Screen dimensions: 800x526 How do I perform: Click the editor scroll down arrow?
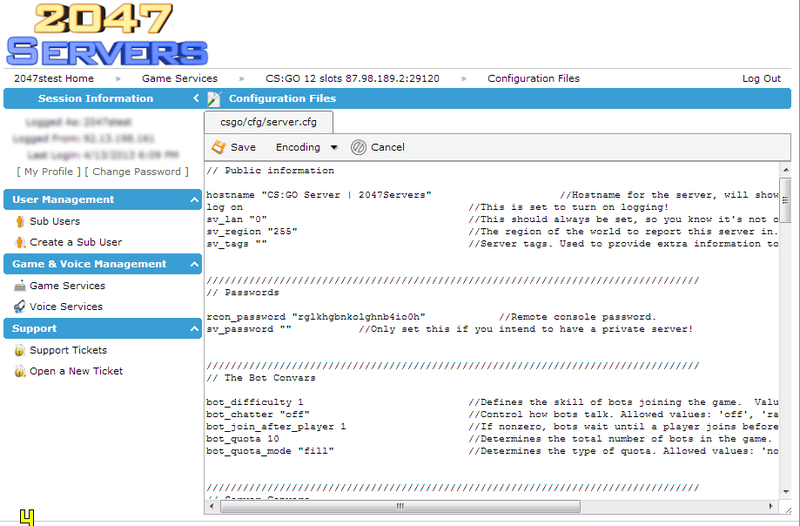click(786, 492)
